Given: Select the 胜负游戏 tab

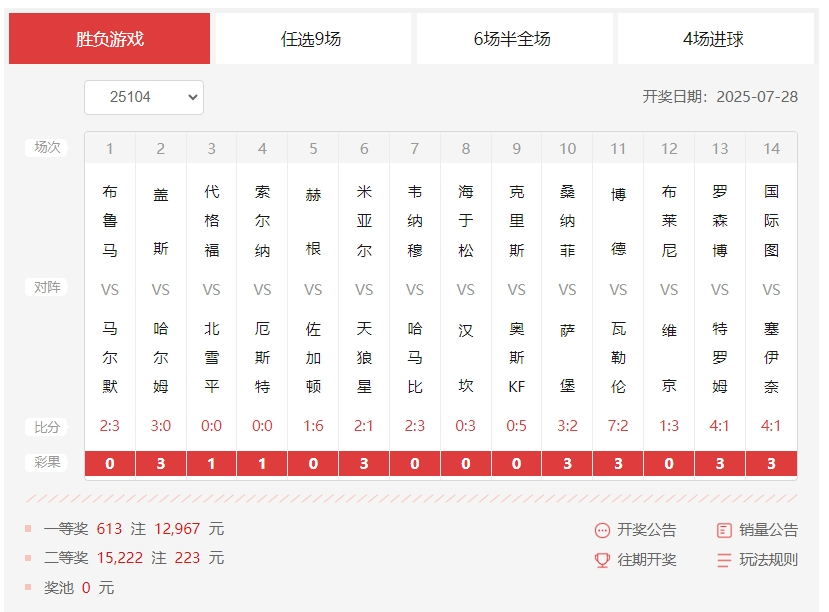Looking at the screenshot, I should (x=109, y=37).
